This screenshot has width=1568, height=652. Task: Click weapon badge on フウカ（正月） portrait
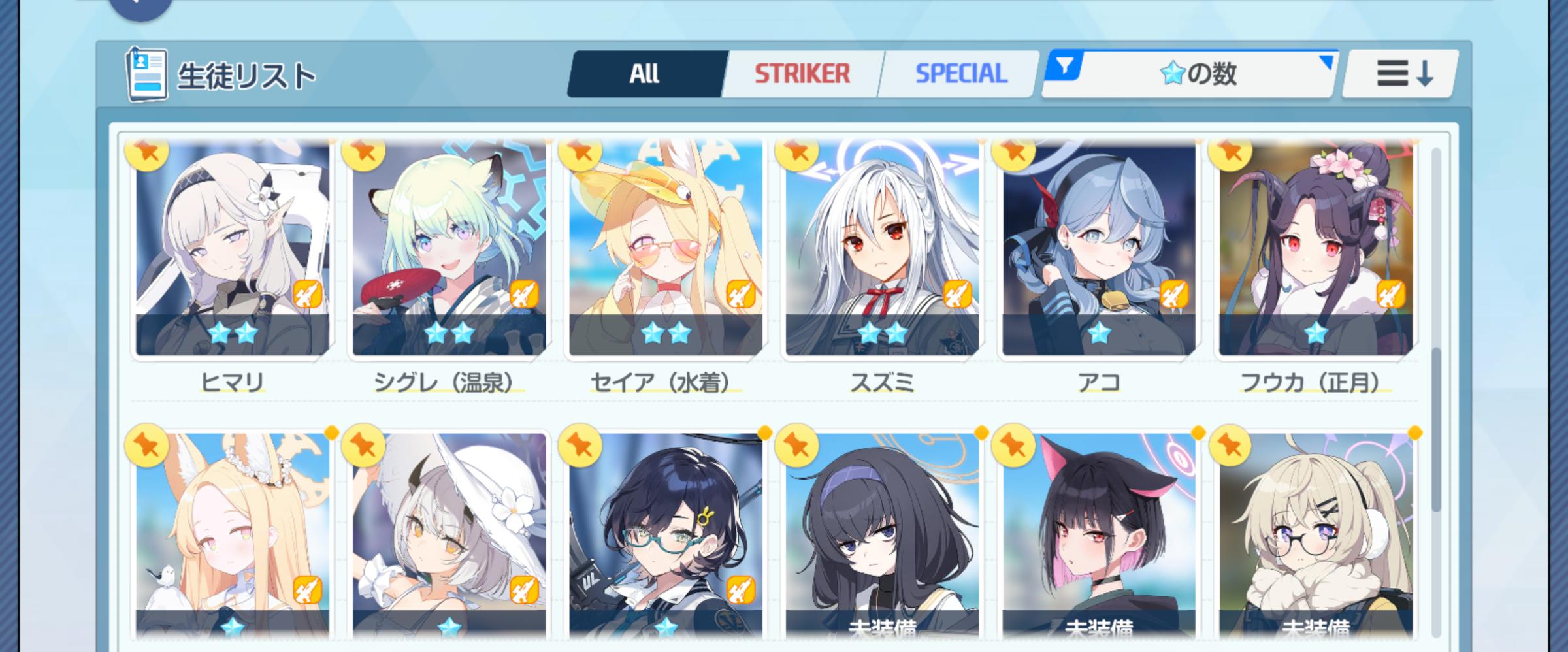coord(1391,294)
